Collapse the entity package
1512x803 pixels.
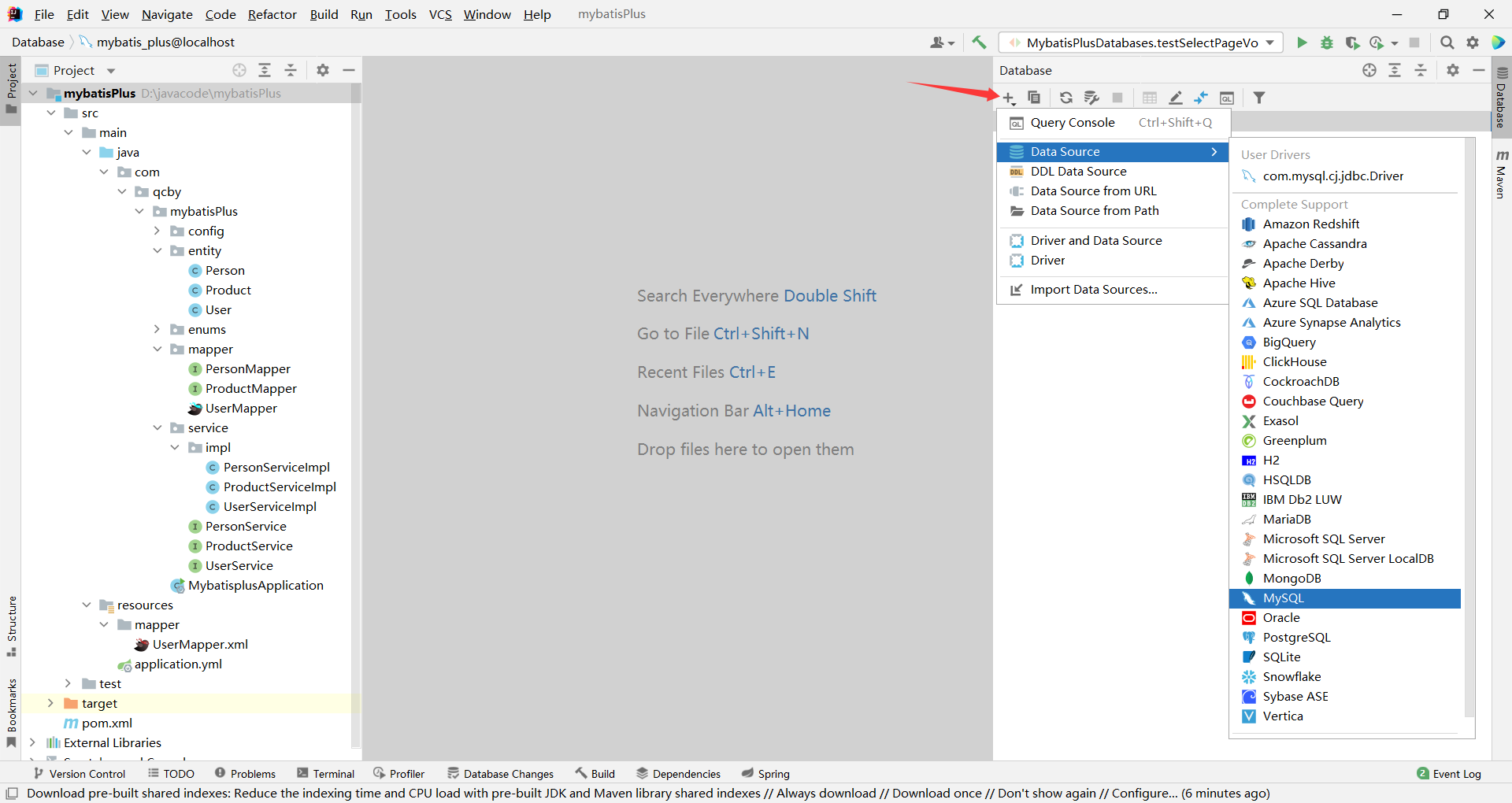click(157, 250)
